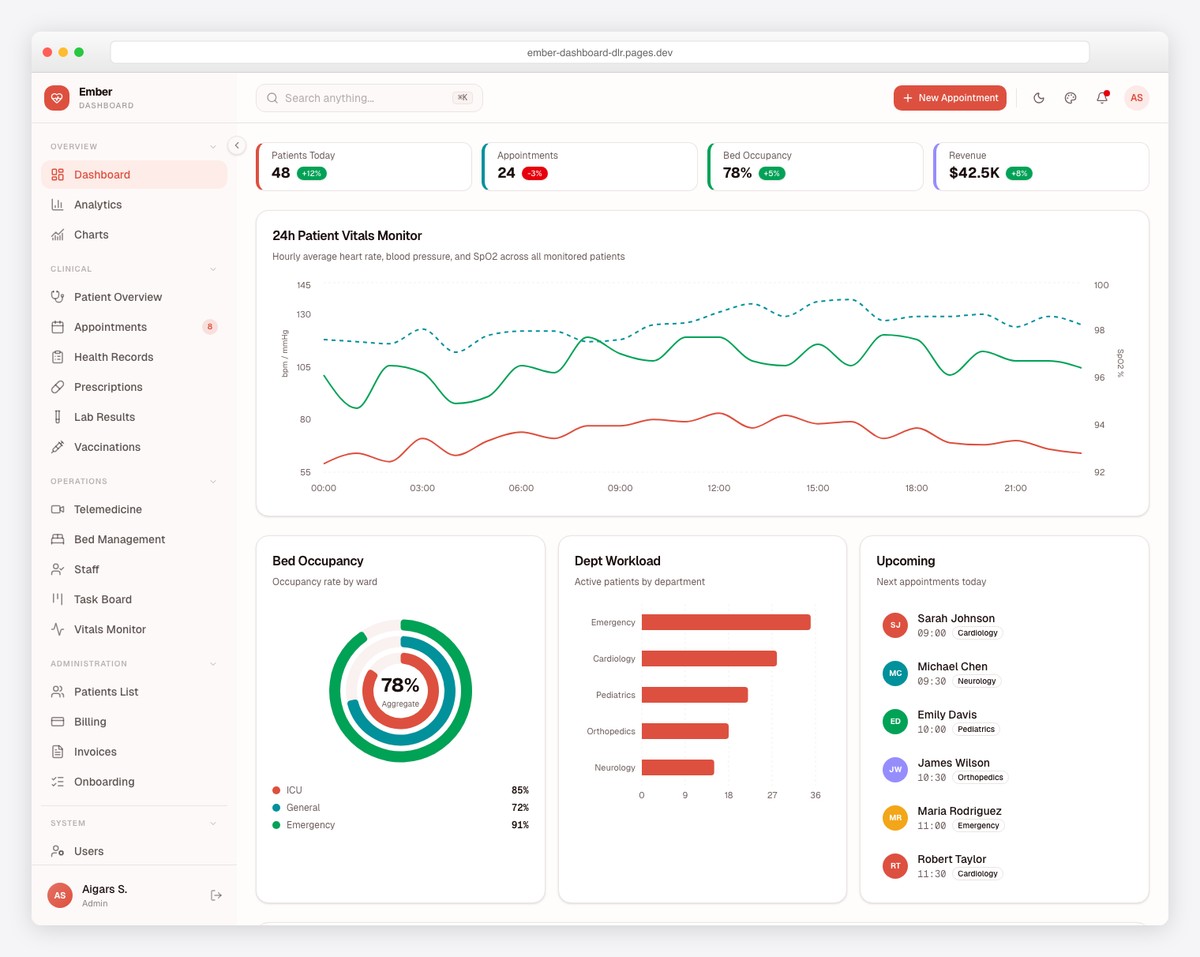Viewport: 1200px width, 957px height.
Task: Collapse the Overview section
Action: [212, 146]
